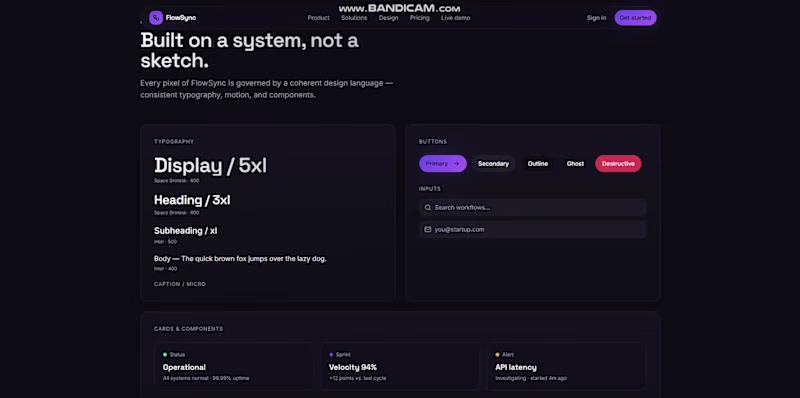This screenshot has height=398, width=800.
Task: Click the quick brown fox body text
Action: [240, 259]
